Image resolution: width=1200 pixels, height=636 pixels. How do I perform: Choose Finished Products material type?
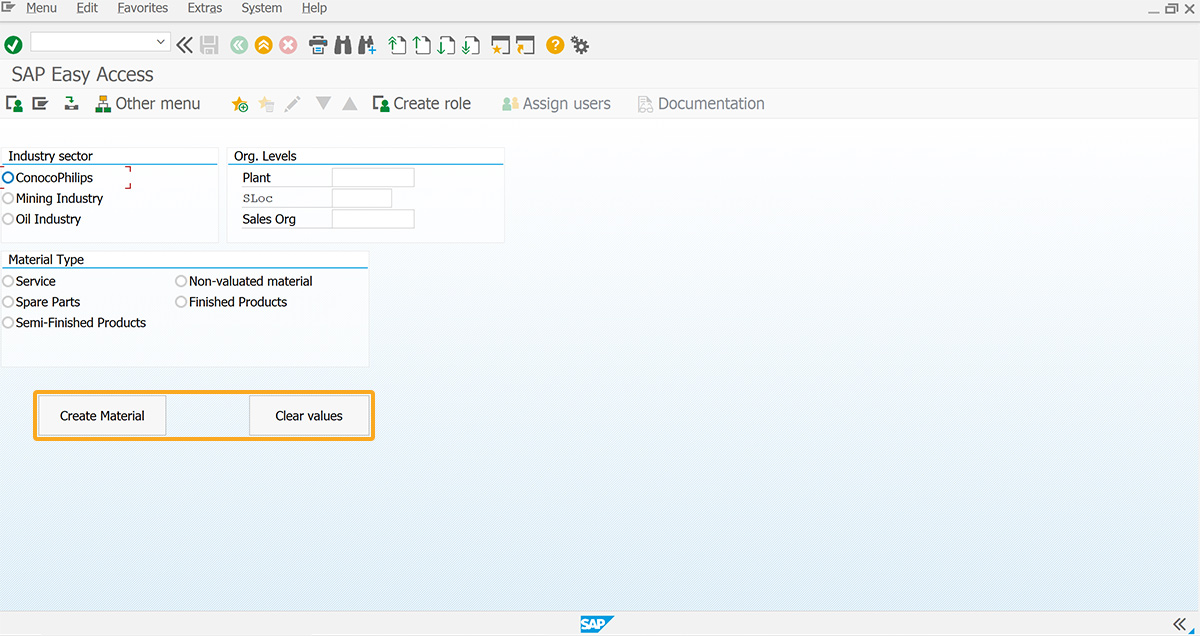tap(181, 302)
